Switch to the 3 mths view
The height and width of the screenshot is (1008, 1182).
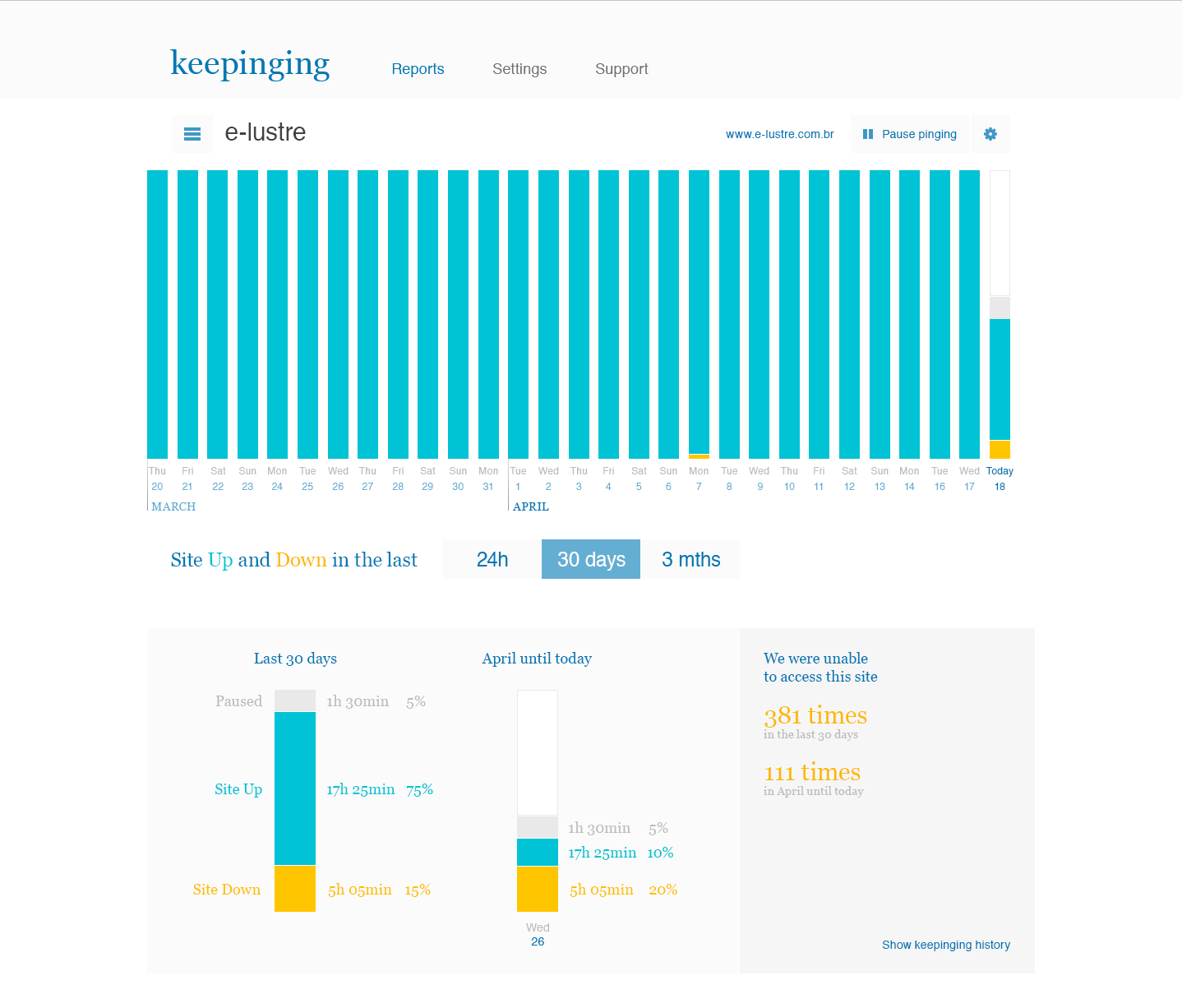[690, 559]
